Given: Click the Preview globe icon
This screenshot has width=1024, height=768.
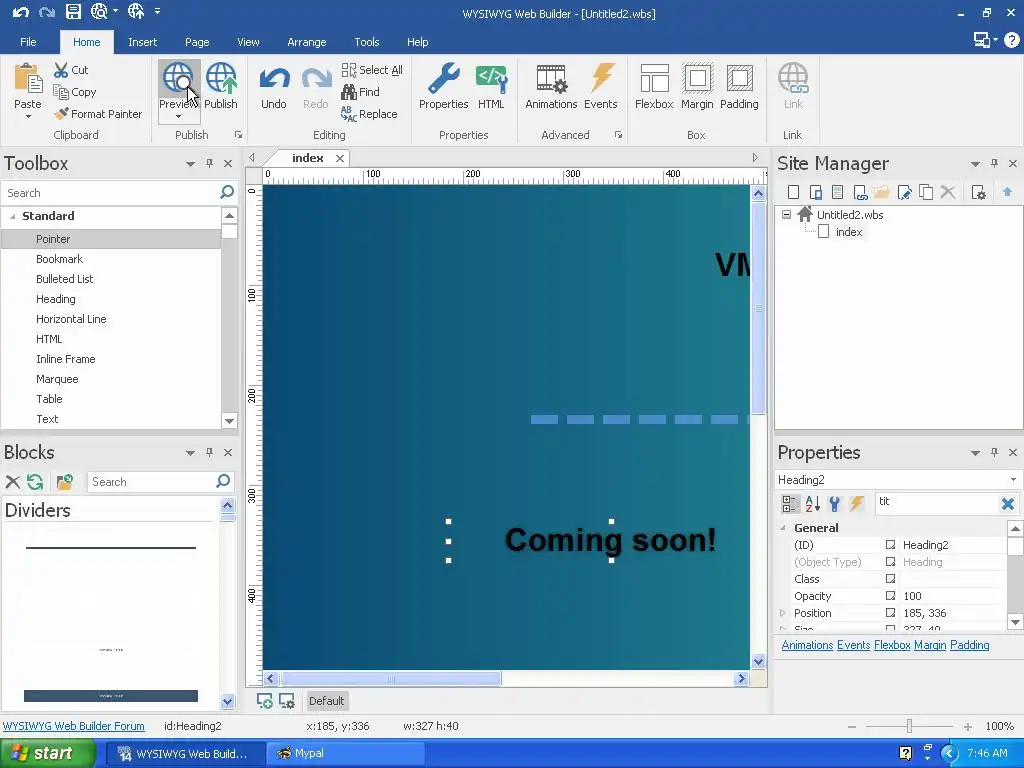Looking at the screenshot, I should coord(177,78).
